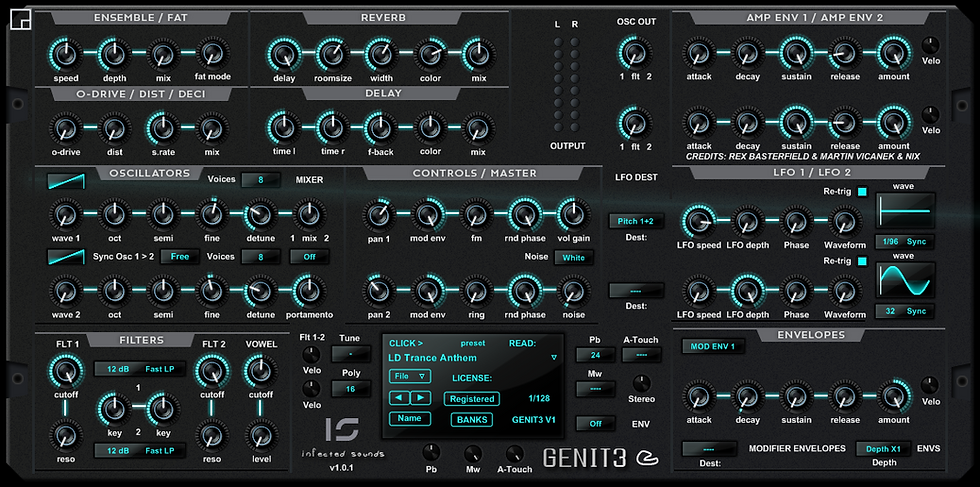Screen dimensions: 980x487
Task: Open the Noise type White dropdown
Action: 574,258
